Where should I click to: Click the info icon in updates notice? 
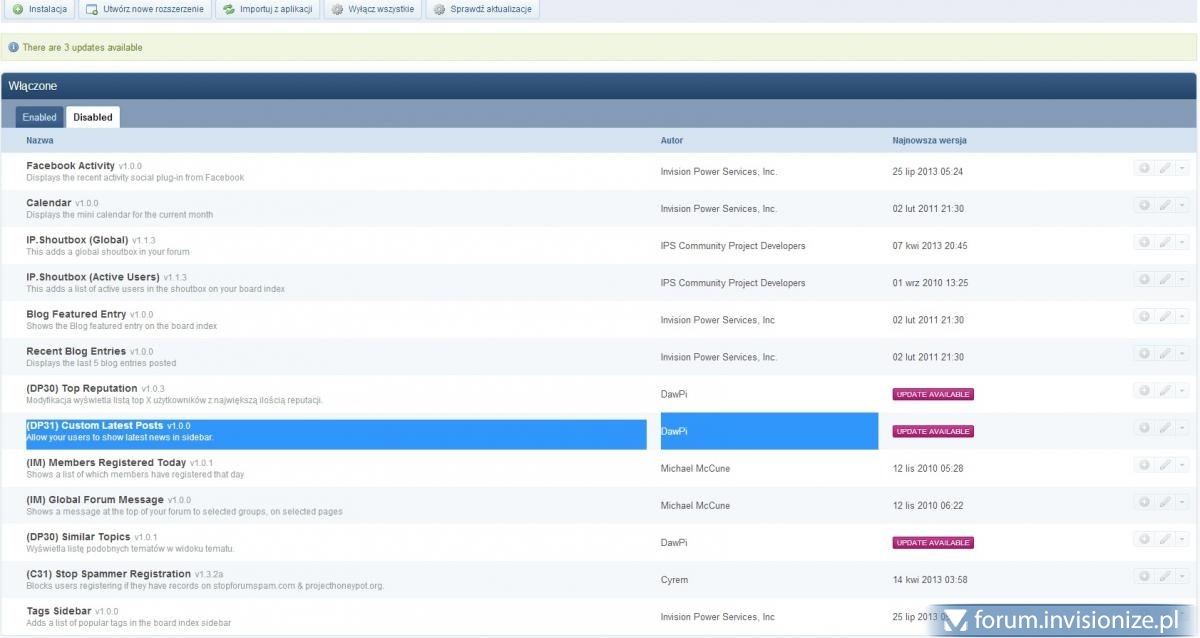coord(13,47)
